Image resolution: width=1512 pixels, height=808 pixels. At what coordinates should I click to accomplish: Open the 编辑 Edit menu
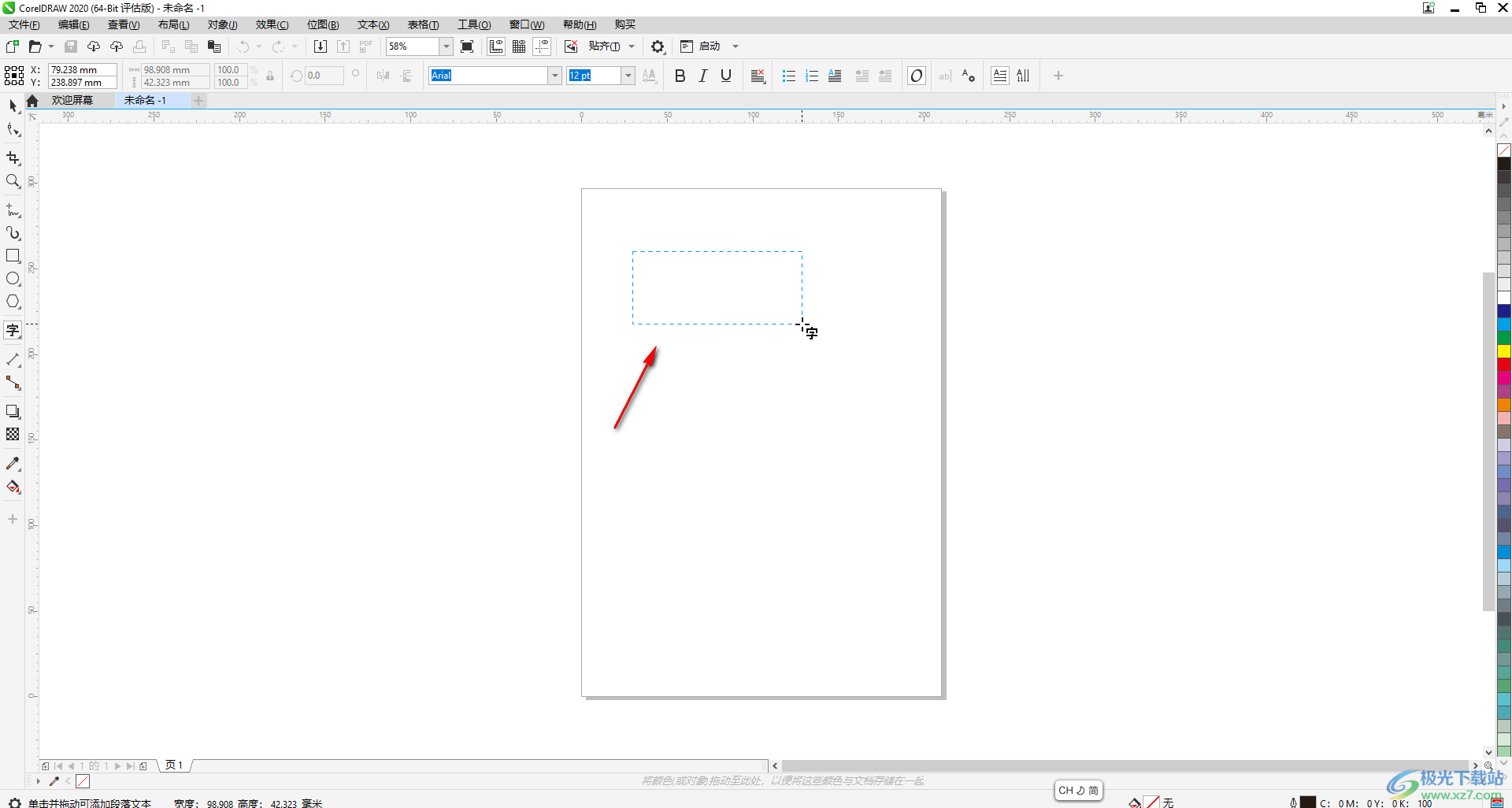click(74, 24)
